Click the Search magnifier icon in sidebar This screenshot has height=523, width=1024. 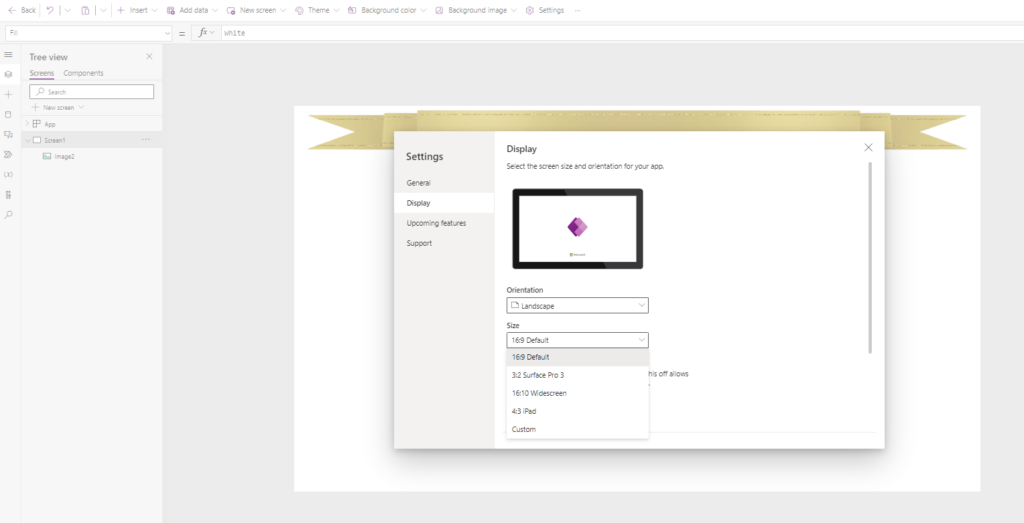(8, 215)
